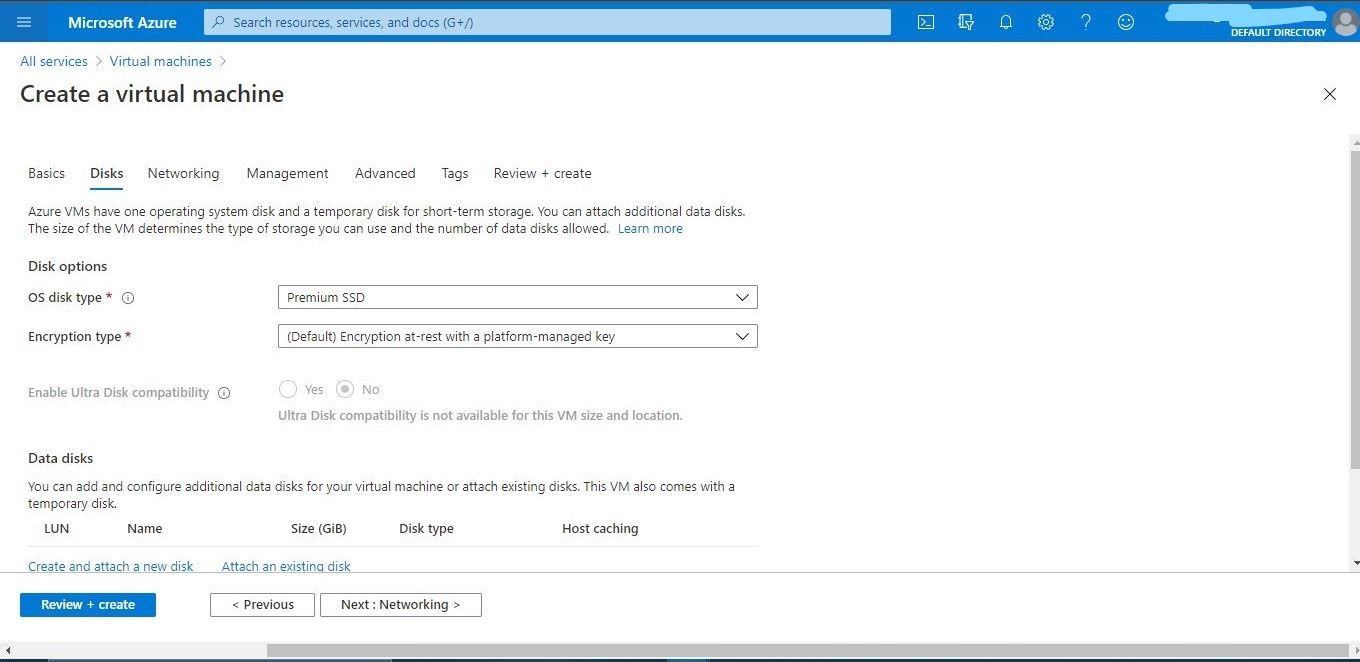Open the Help menu via question mark icon
This screenshot has height=662, width=1360.
coord(1086,21)
